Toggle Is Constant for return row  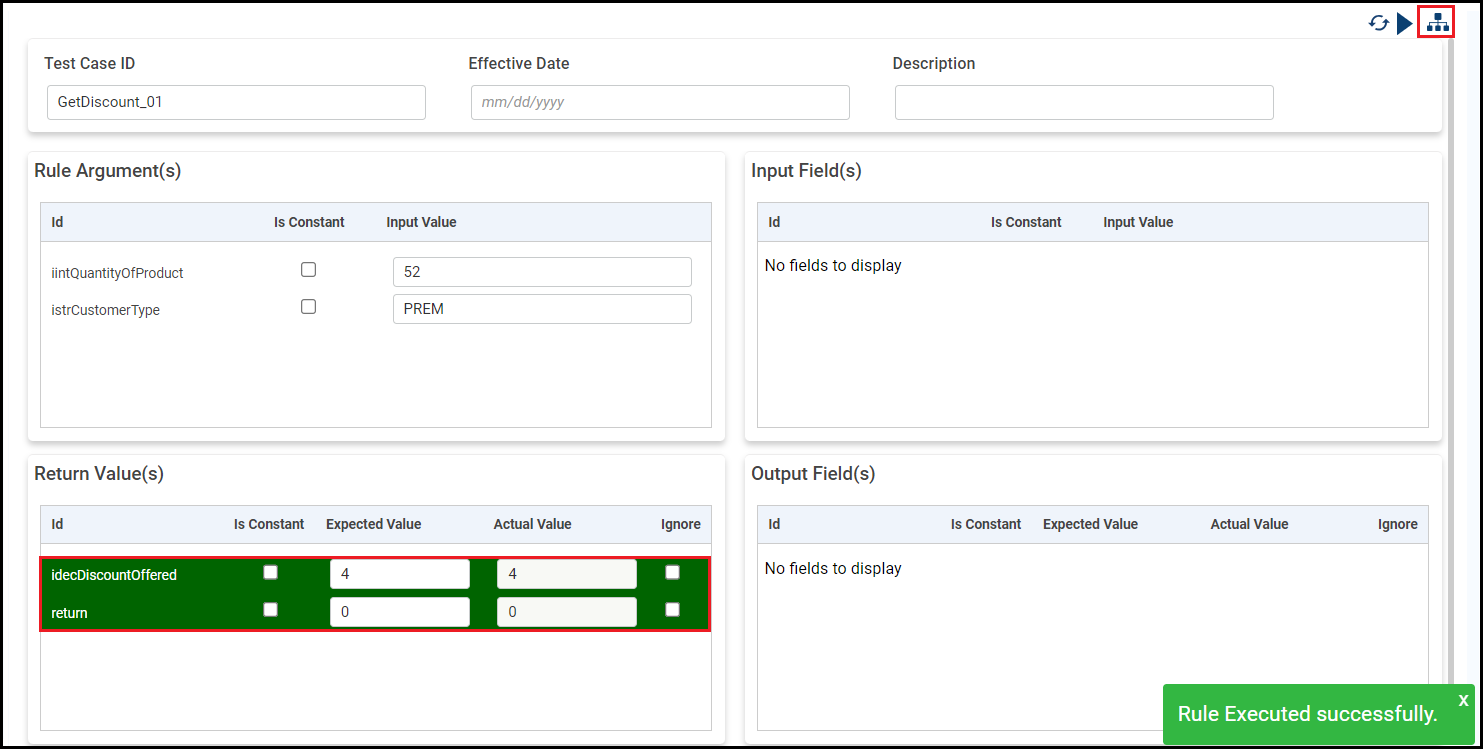coord(270,610)
